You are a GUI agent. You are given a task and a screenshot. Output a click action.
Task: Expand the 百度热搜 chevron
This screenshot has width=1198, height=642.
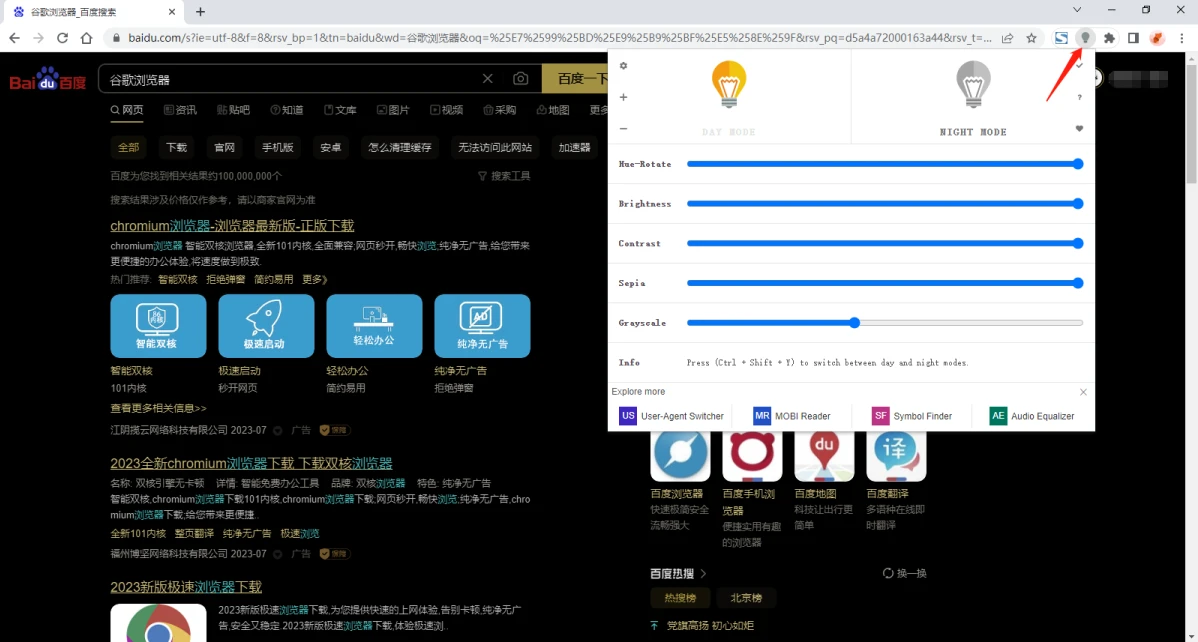[703, 573]
